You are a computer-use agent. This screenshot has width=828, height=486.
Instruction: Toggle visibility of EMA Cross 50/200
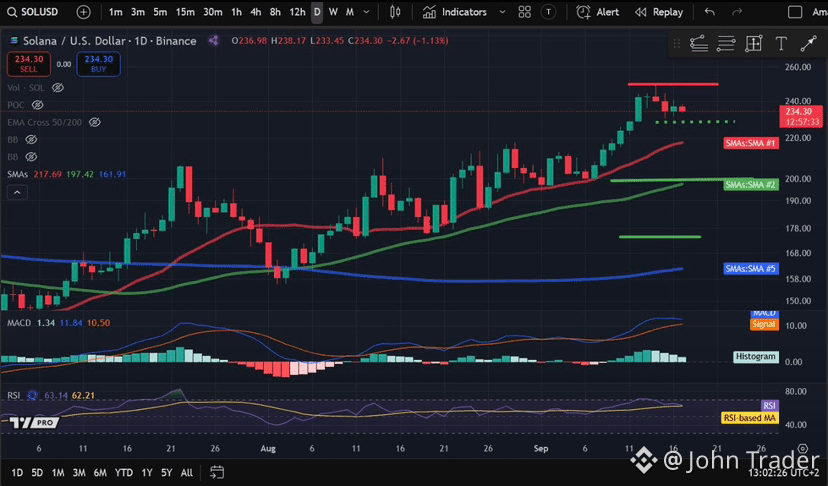pyautogui.click(x=95, y=123)
